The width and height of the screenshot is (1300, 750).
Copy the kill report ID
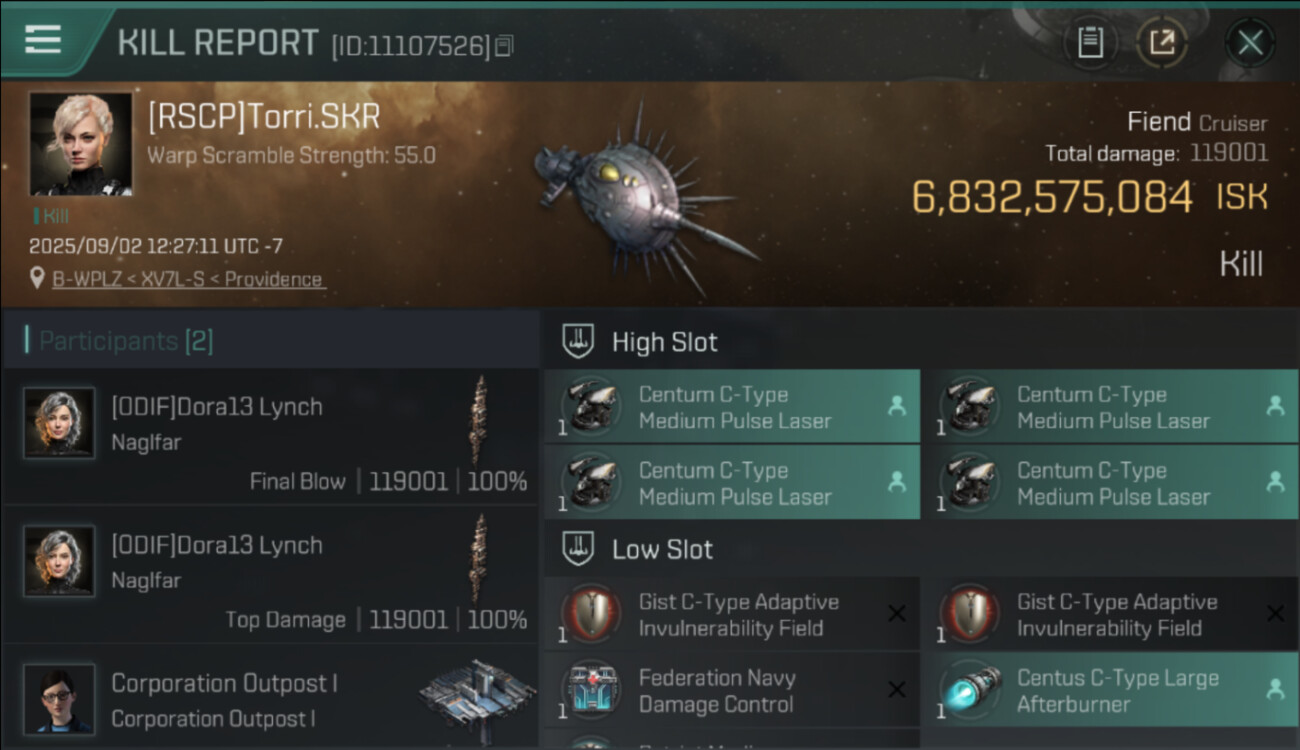tap(504, 46)
